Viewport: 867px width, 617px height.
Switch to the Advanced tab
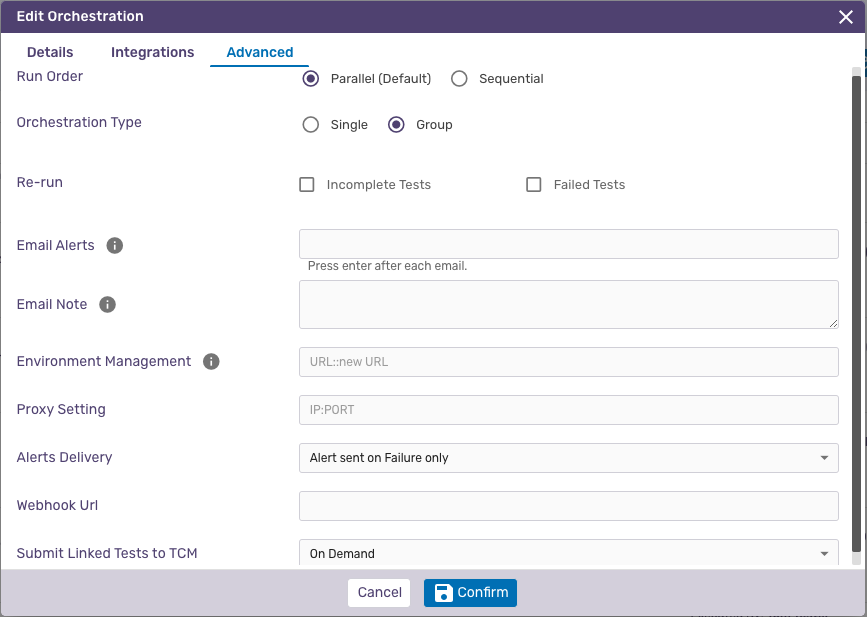click(x=259, y=52)
